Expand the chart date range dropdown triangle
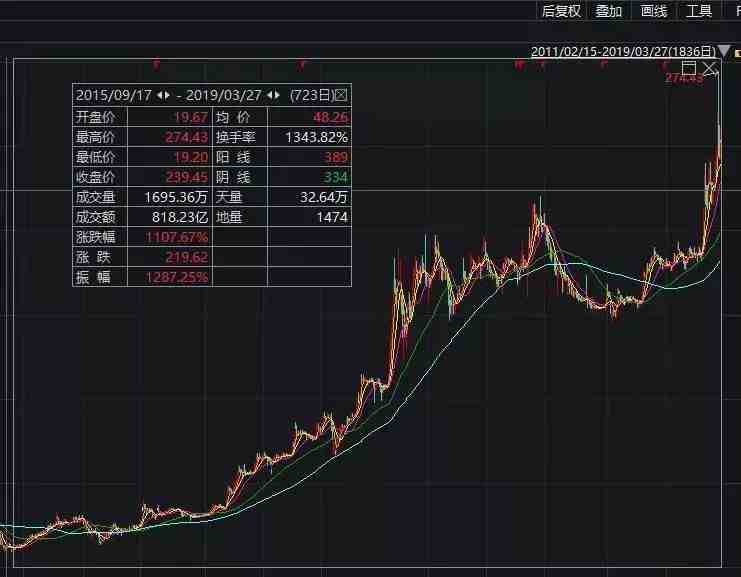Image resolution: width=741 pixels, height=577 pixels. [724, 51]
